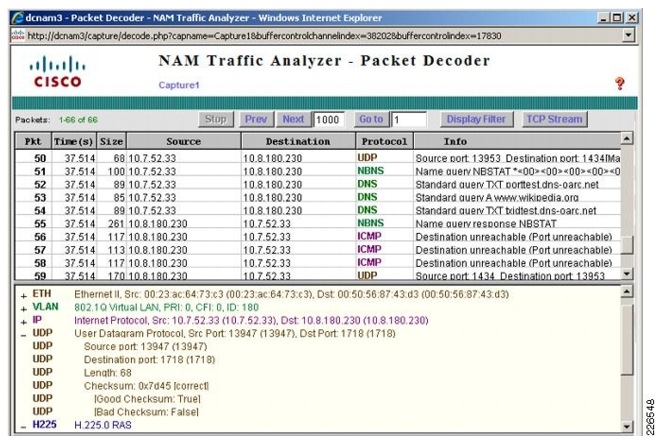This screenshot has width=662, height=443.
Task: Click the 'H.225.0 RAS' line
Action: (x=103, y=425)
